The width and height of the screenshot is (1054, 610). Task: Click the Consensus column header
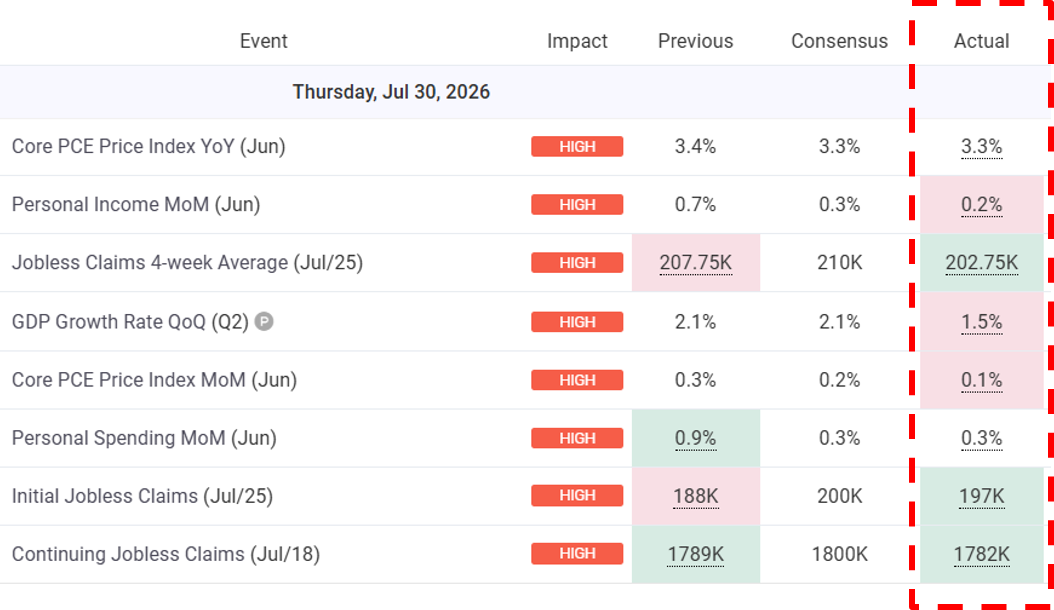pyautogui.click(x=839, y=41)
